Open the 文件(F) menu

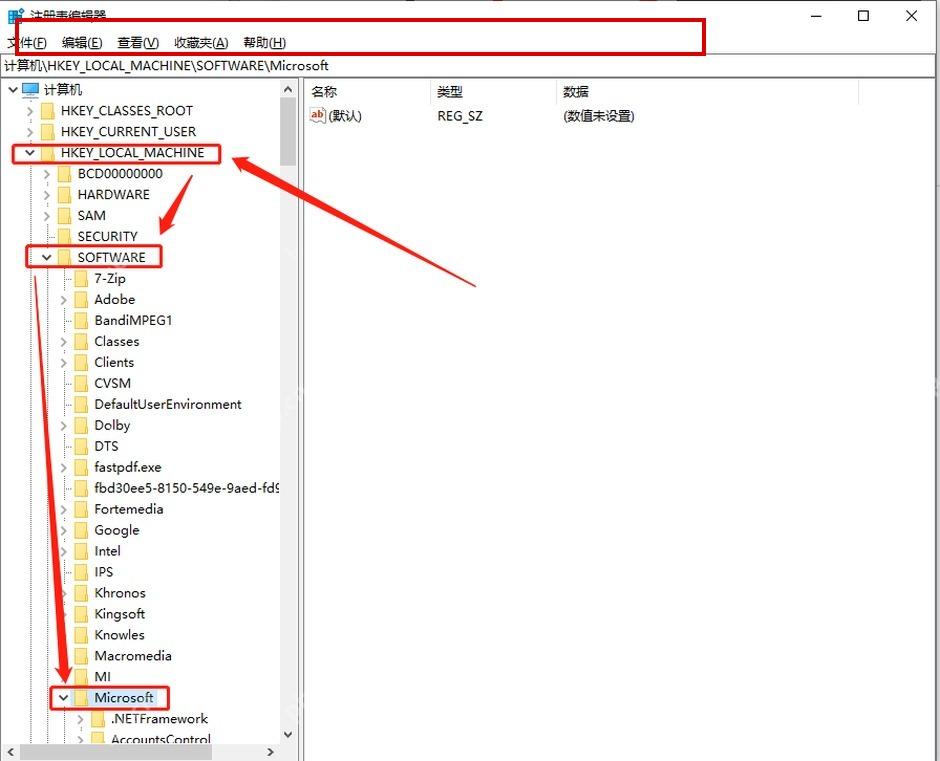tap(27, 43)
